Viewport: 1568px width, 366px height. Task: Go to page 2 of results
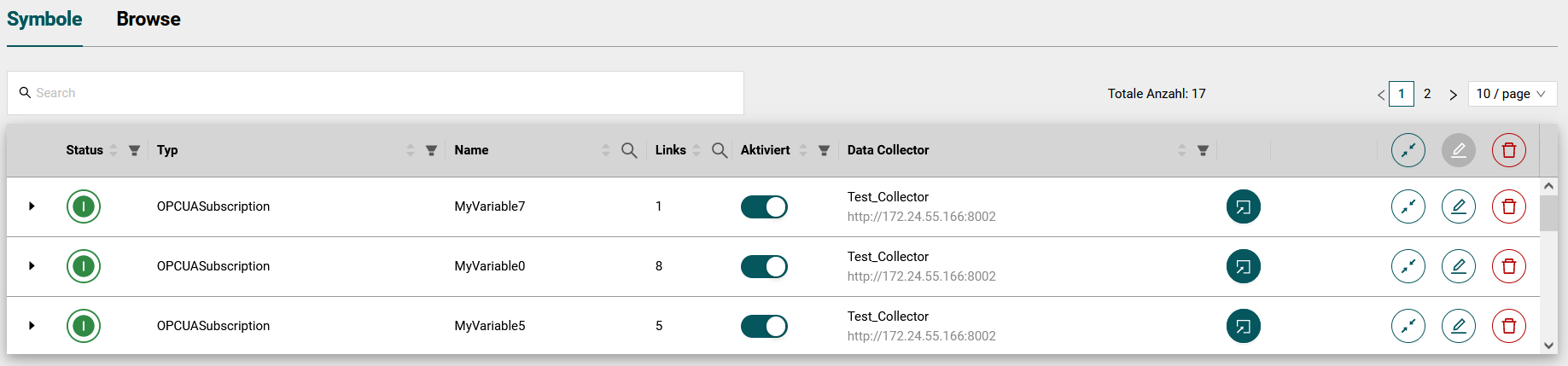(x=1427, y=94)
